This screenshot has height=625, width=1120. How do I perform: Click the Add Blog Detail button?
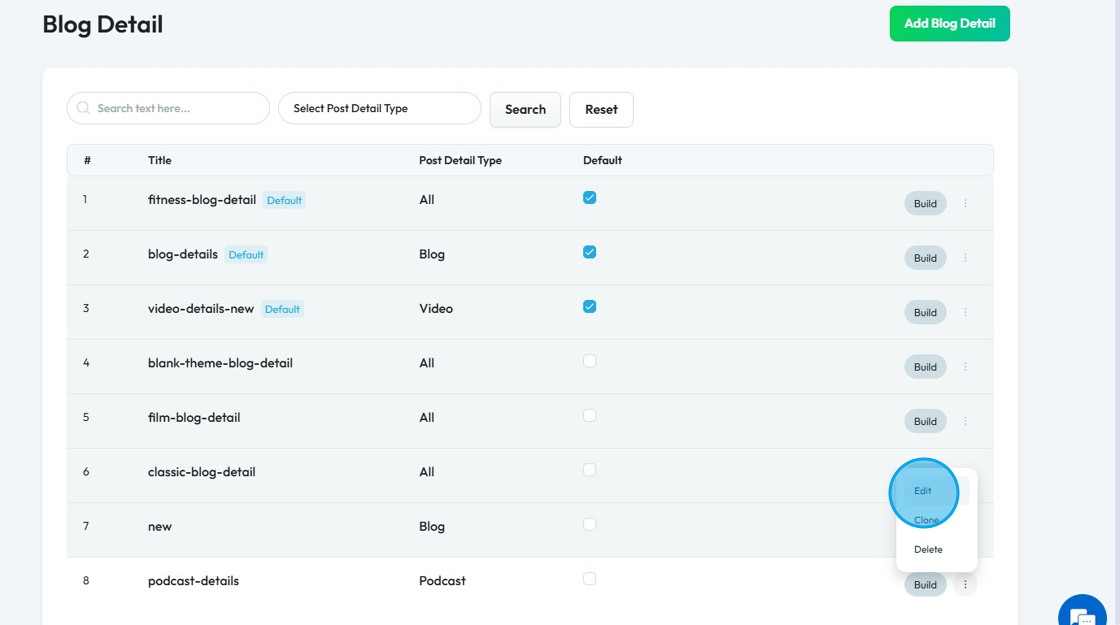click(x=949, y=24)
